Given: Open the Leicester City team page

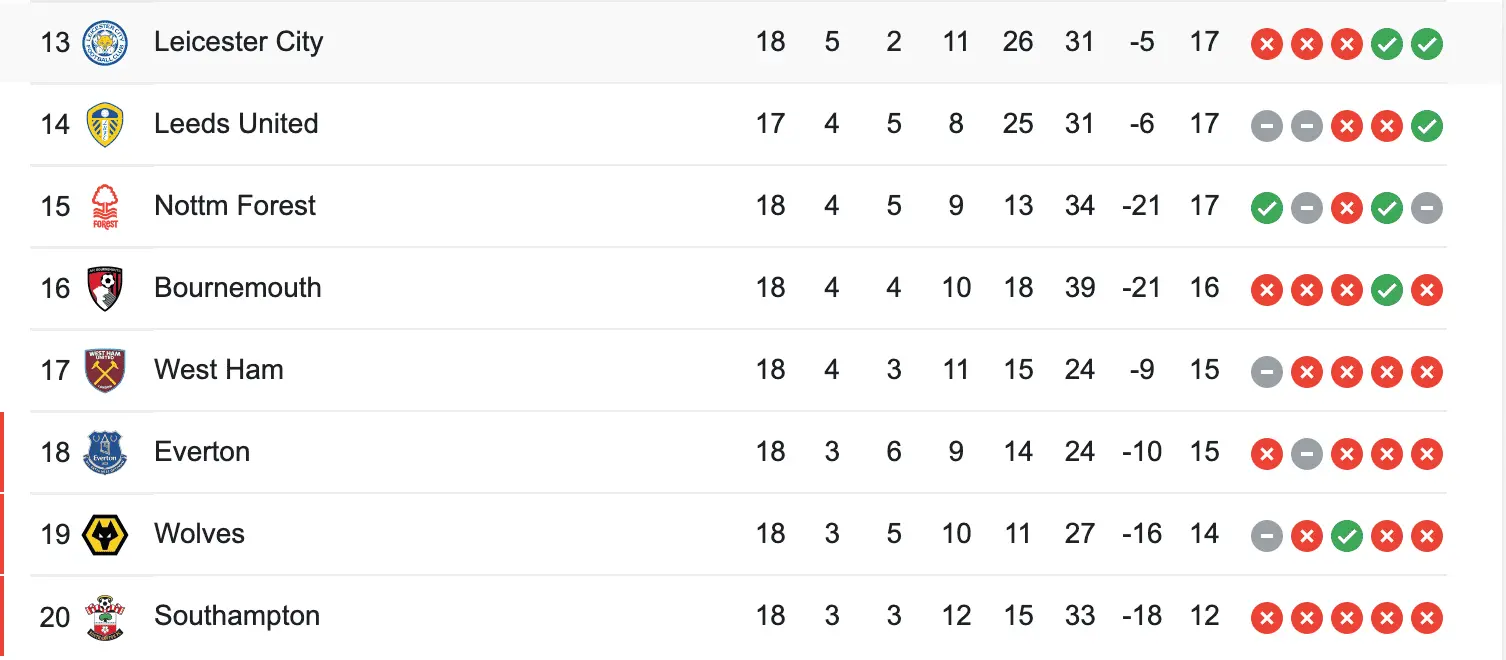Looking at the screenshot, I should point(238,42).
